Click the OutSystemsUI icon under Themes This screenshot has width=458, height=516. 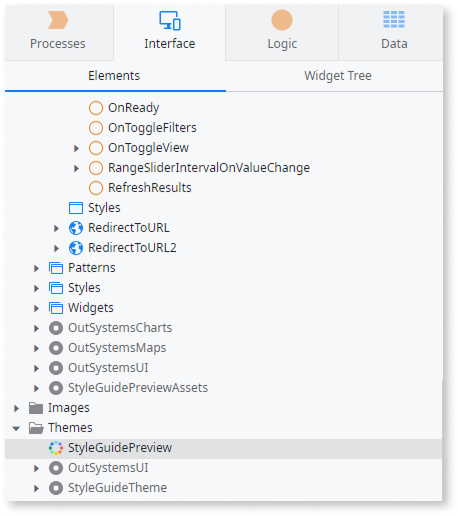tap(56, 468)
